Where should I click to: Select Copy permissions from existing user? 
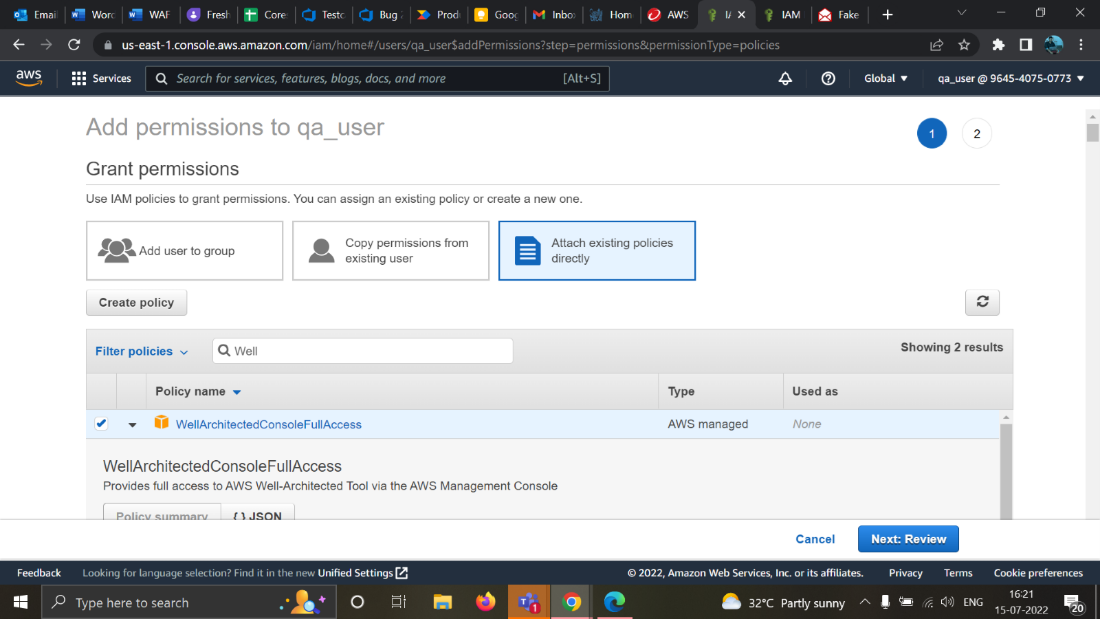click(x=391, y=251)
